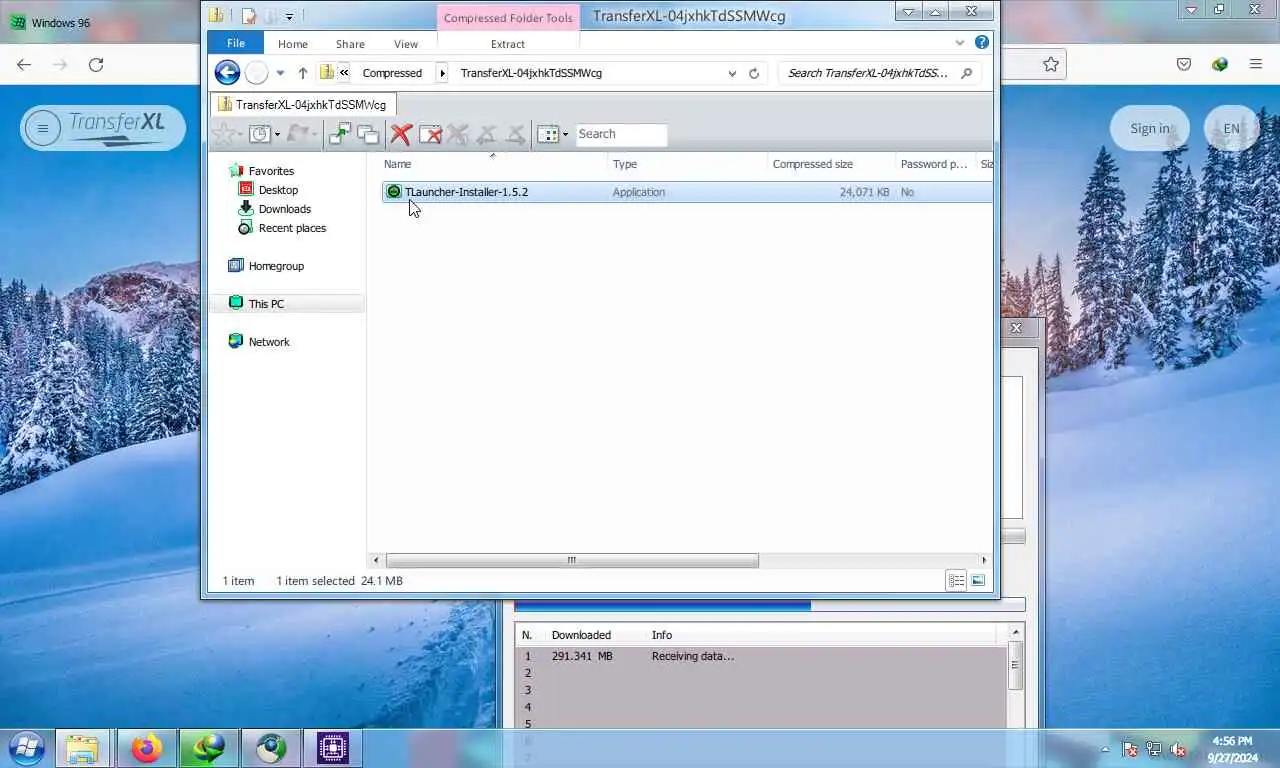1280x768 pixels.
Task: Open File Explorer from the taskbar
Action: [82, 748]
